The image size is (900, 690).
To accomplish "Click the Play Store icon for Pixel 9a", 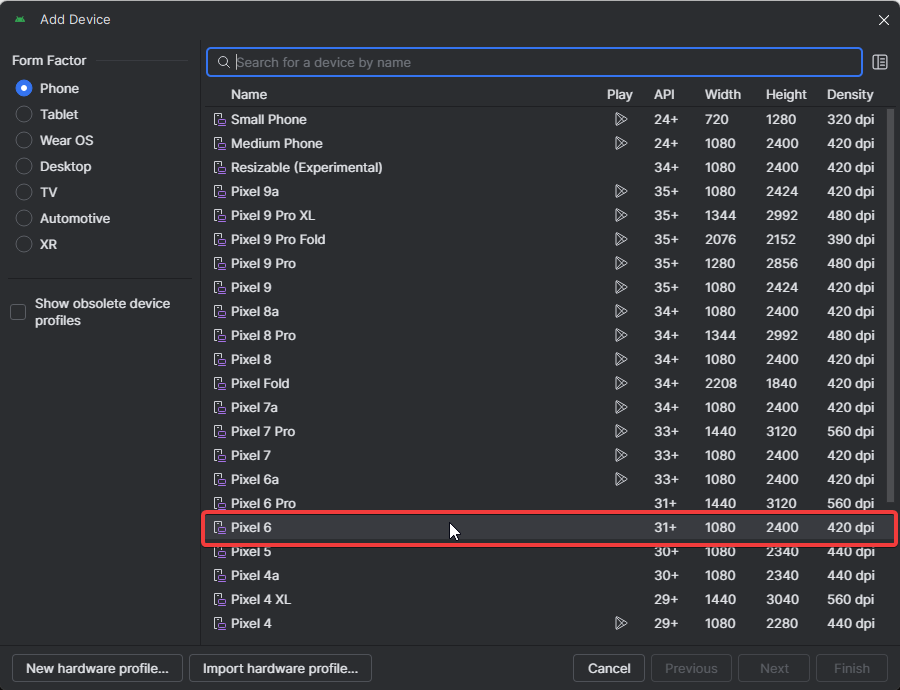I will 620,192.
